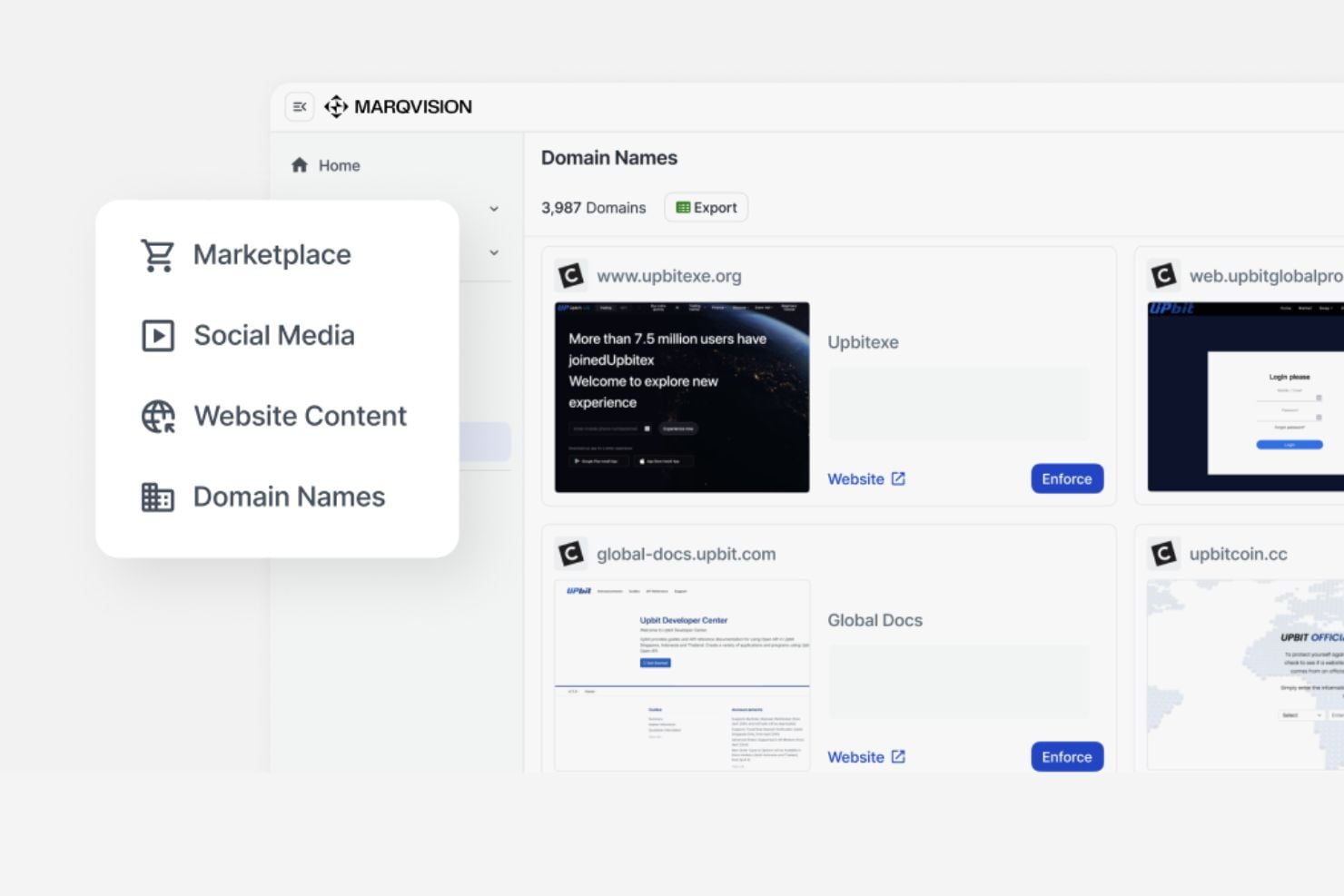Click the external link icon beside upbitexe Website
This screenshot has width=1344, height=896.
pos(898,478)
